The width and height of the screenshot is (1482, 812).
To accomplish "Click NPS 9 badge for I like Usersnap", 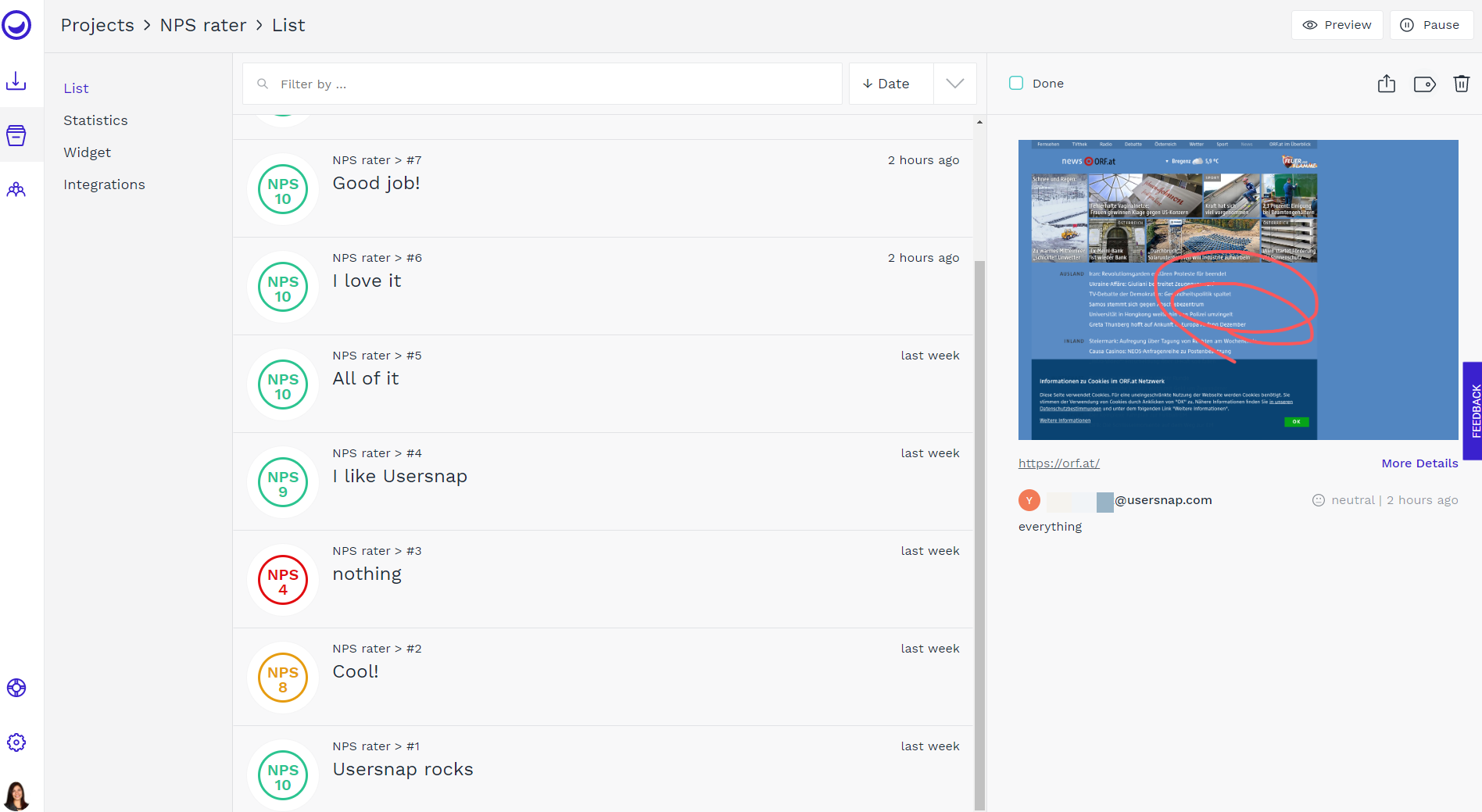I will 283,482.
